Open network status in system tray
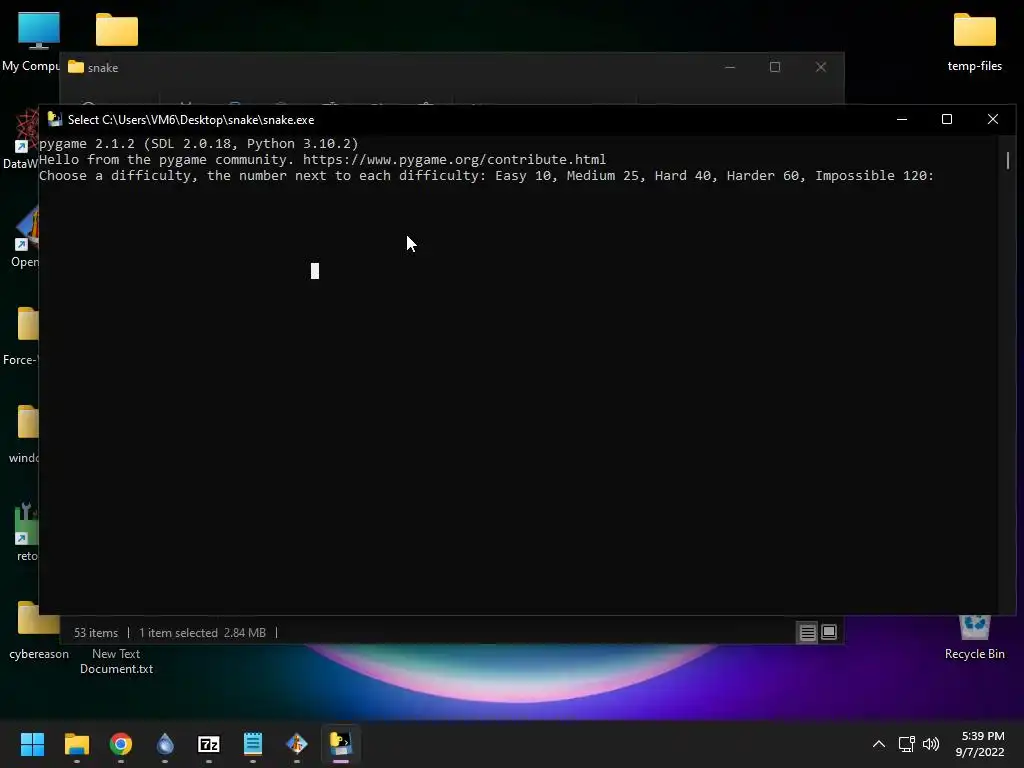 tap(906, 744)
